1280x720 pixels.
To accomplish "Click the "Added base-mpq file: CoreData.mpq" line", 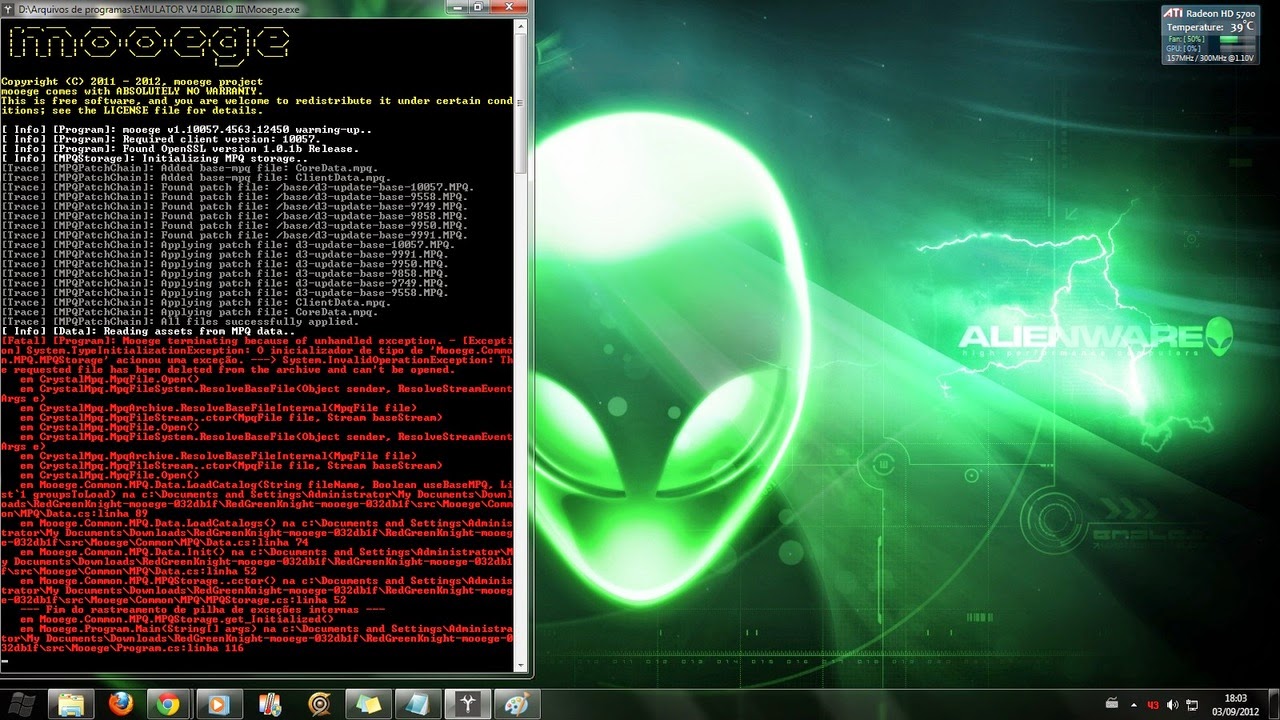I will coord(190,168).
